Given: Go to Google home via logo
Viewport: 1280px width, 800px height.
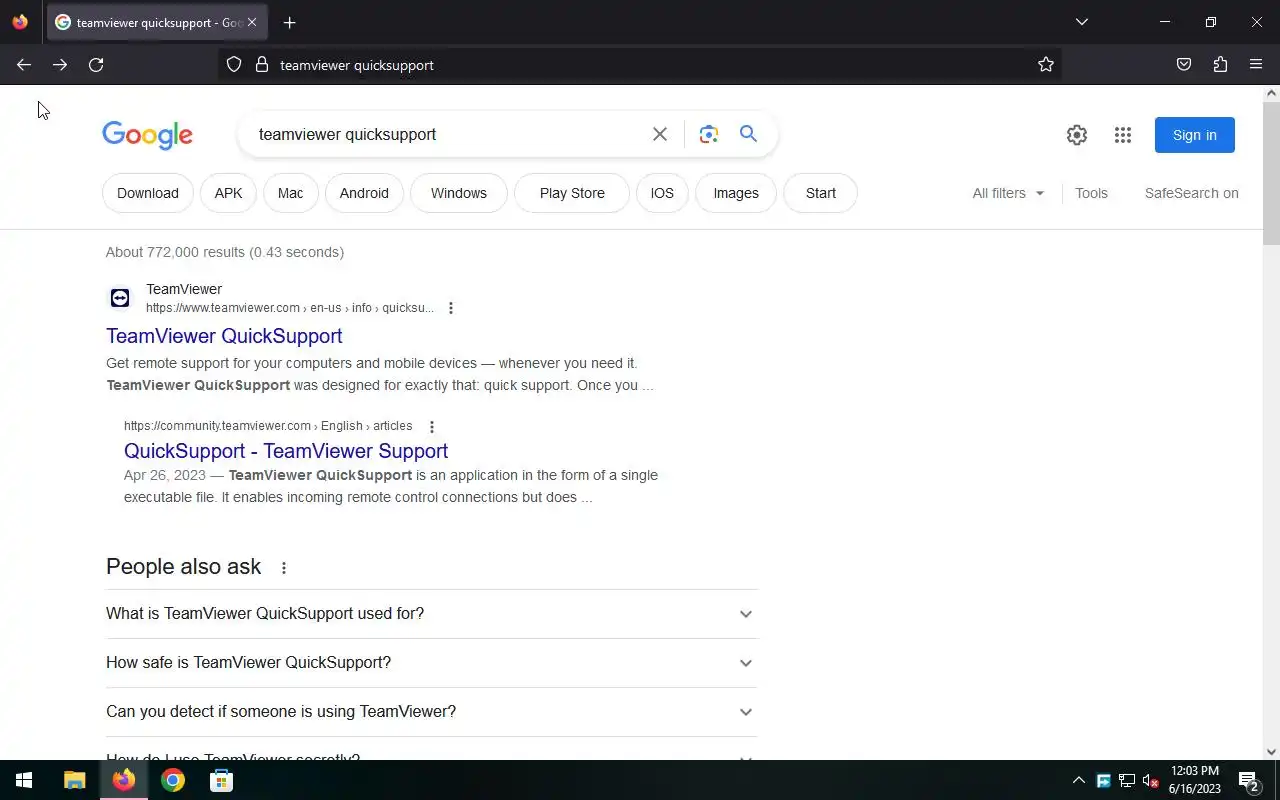Looking at the screenshot, I should click(147, 135).
